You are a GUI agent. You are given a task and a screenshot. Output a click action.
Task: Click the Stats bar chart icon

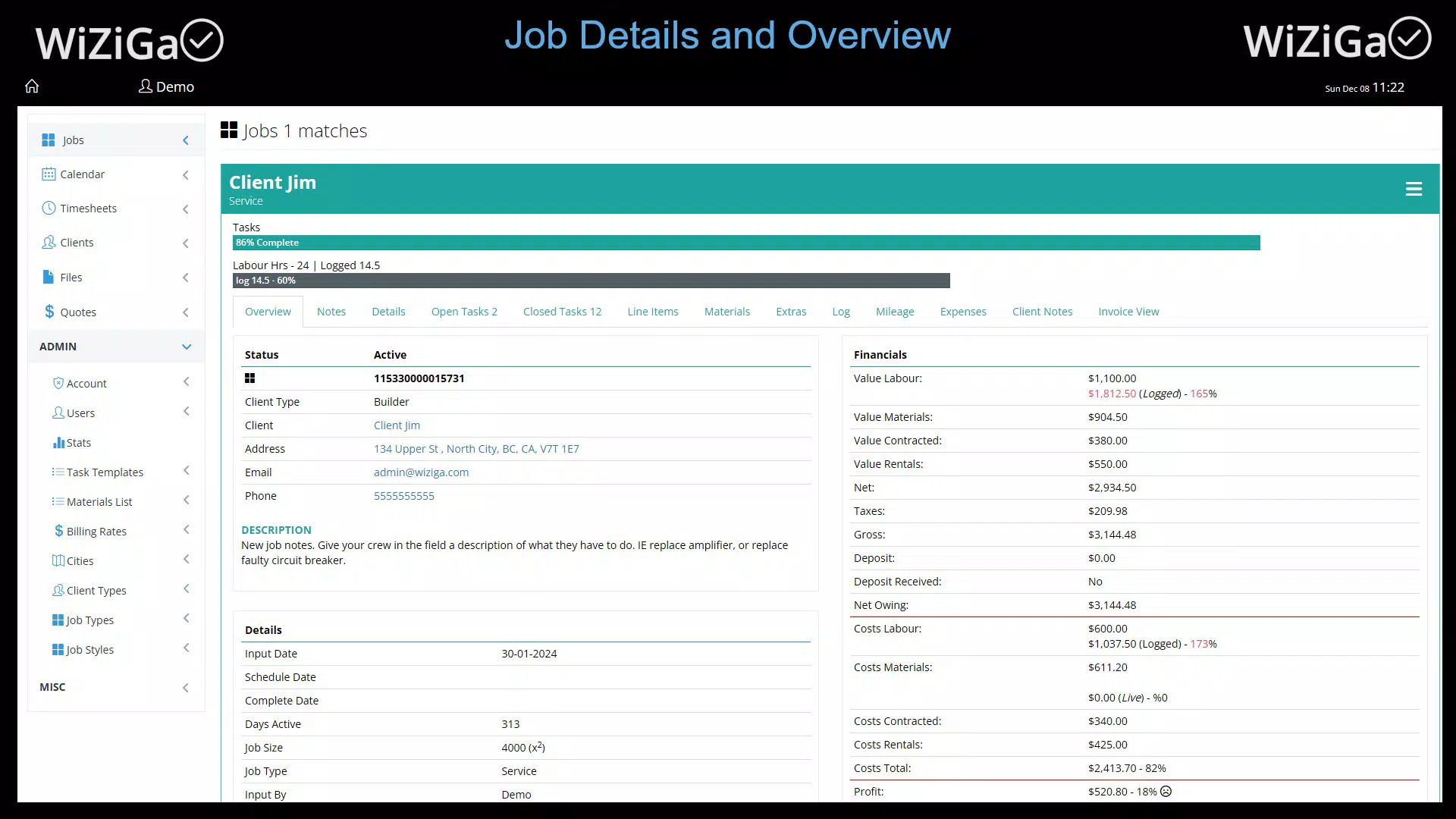(58, 443)
